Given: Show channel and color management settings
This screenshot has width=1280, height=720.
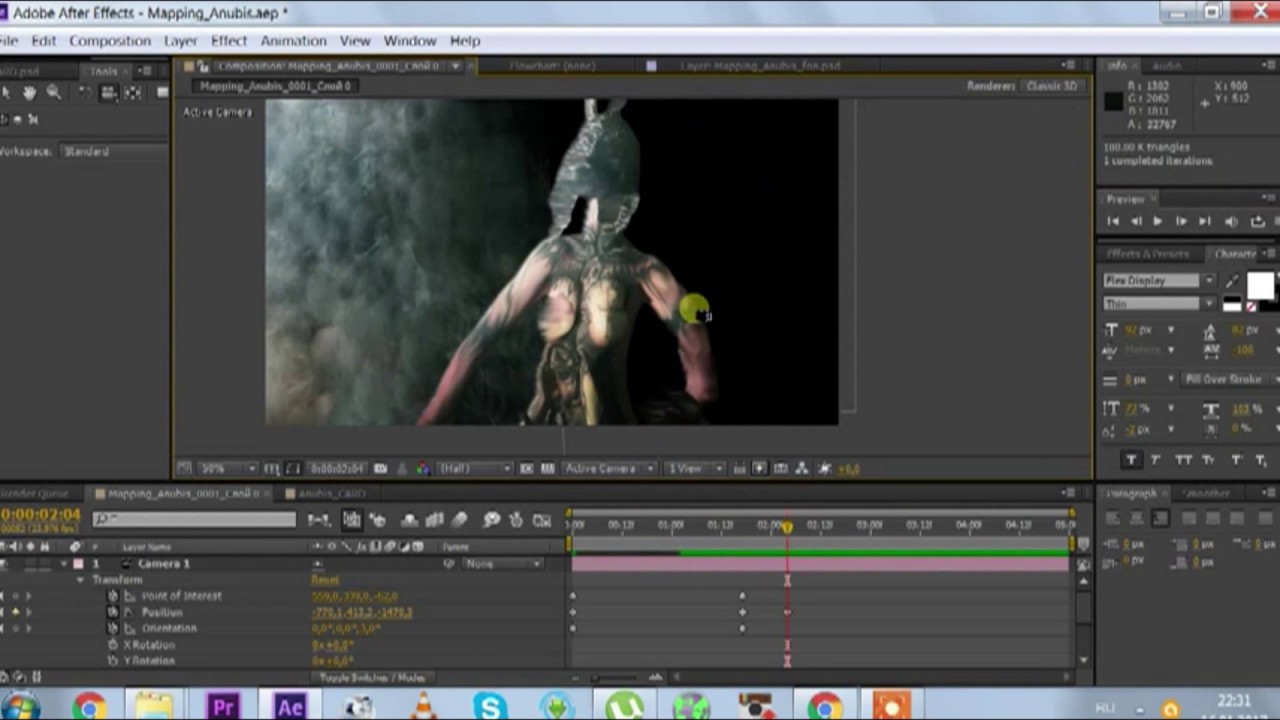Looking at the screenshot, I should coord(423,468).
